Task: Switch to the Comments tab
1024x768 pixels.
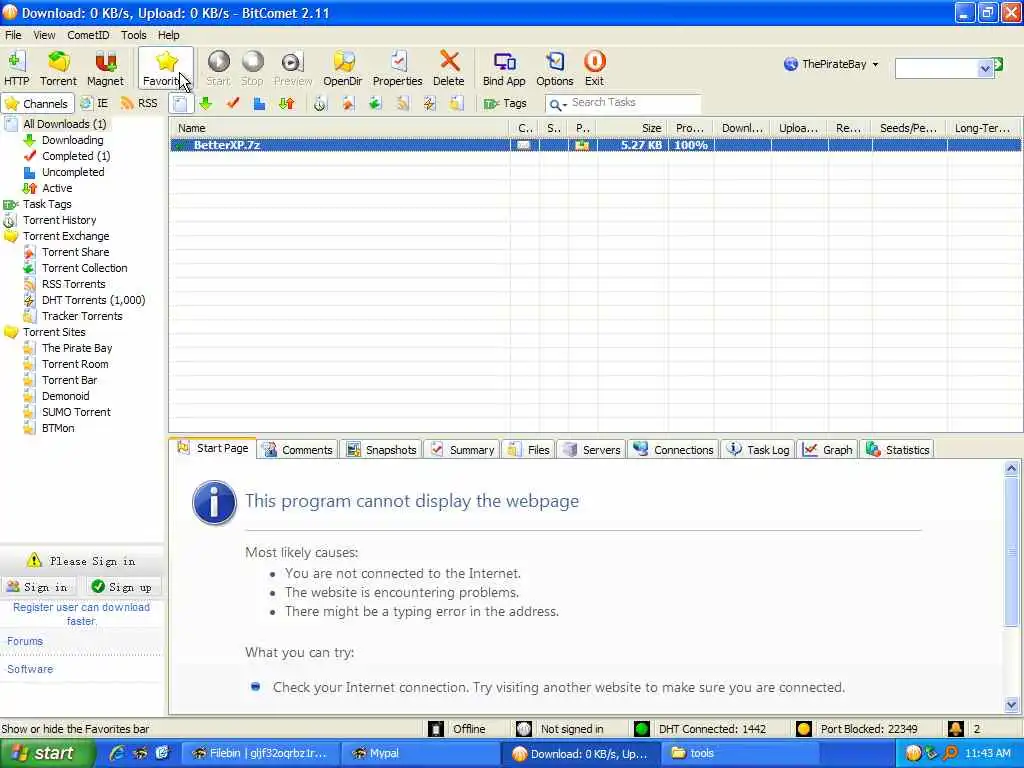Action: (x=298, y=449)
